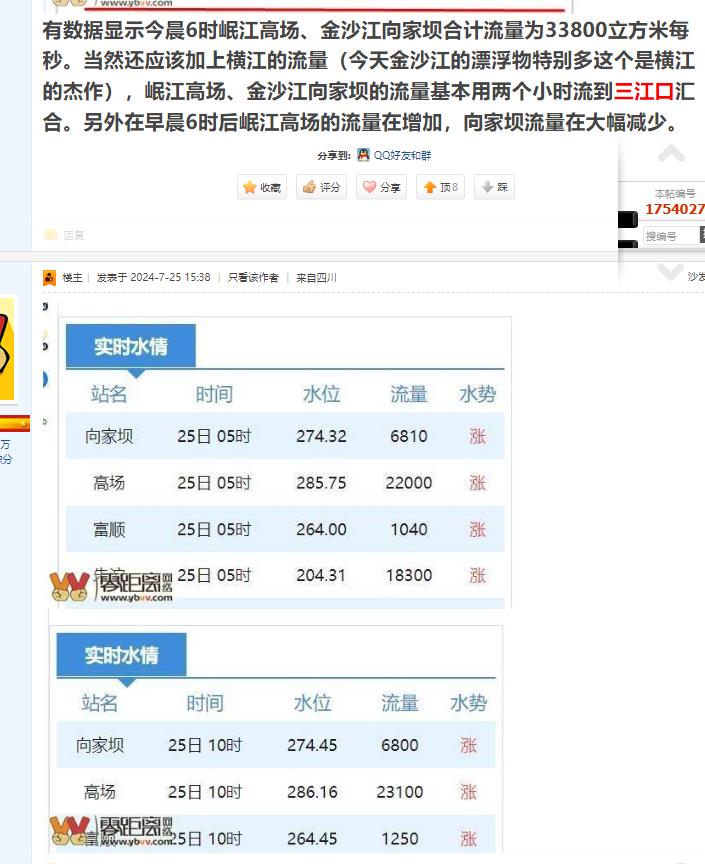Upvote the post with 顶 arrow
The width and height of the screenshot is (705, 864).
pos(440,187)
